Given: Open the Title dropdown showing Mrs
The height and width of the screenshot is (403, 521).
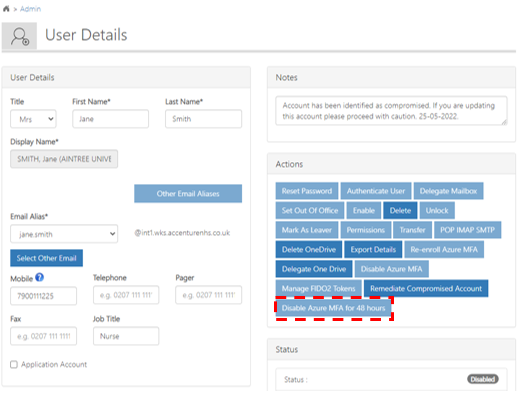Looking at the screenshot, I should (x=33, y=119).
